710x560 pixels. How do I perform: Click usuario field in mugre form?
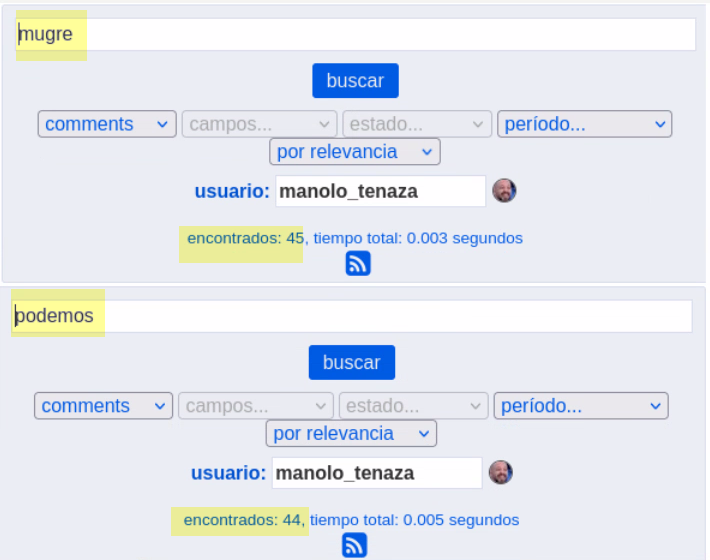click(x=380, y=191)
